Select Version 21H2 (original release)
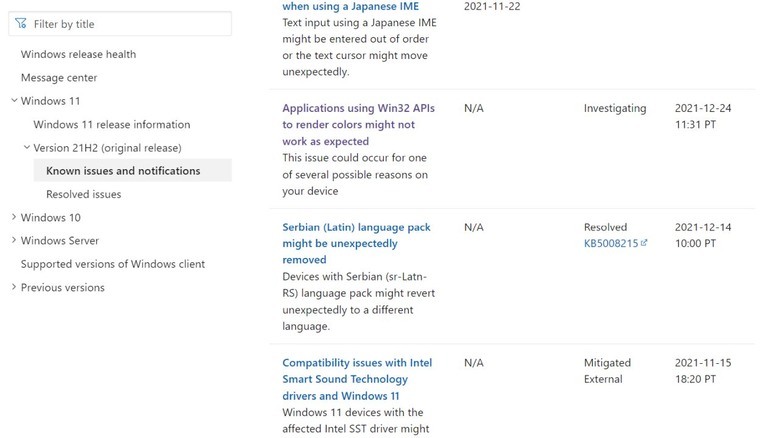The width and height of the screenshot is (780, 438). (x=107, y=148)
